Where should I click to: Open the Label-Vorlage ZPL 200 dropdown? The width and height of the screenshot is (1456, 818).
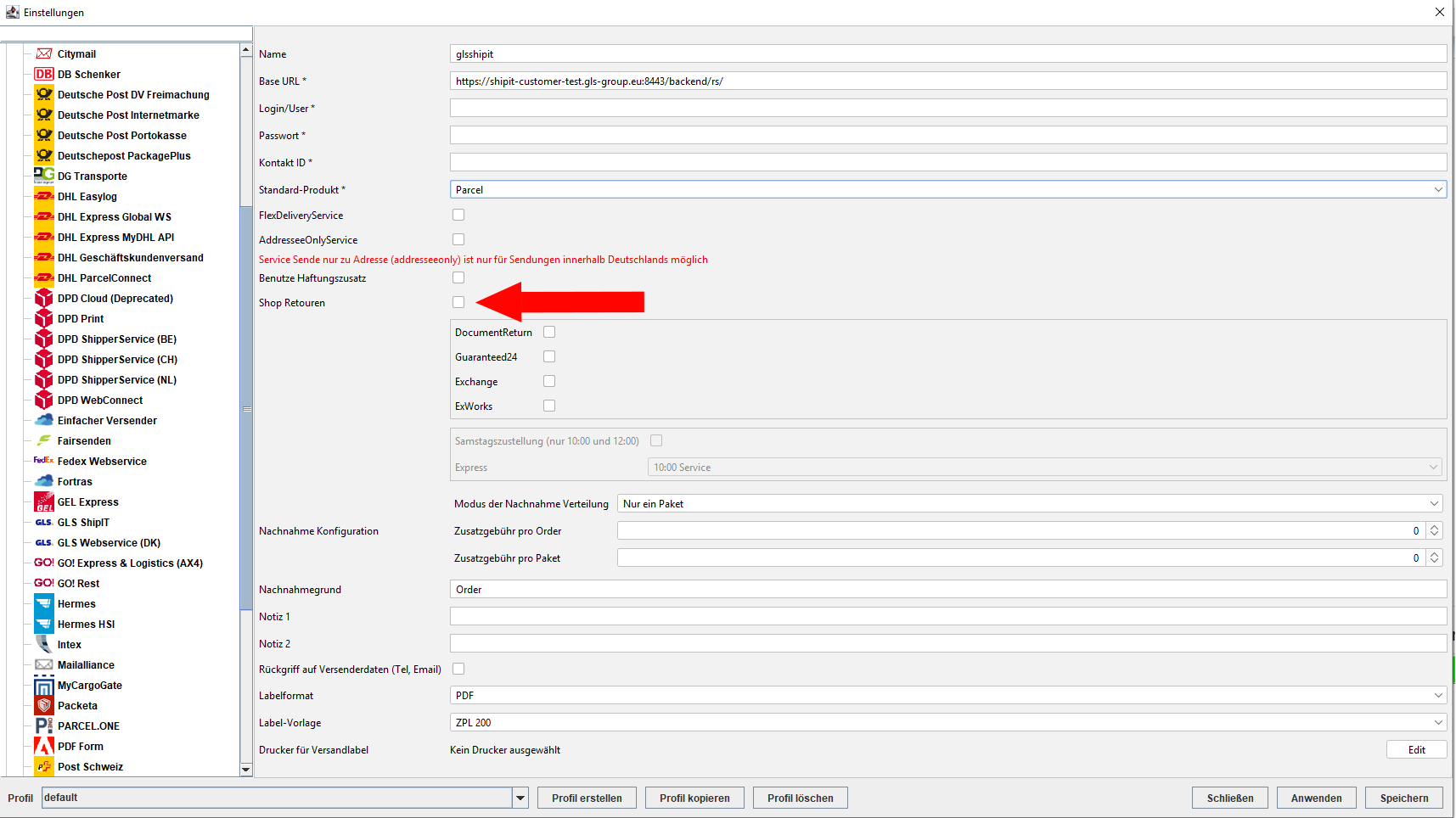pos(948,722)
